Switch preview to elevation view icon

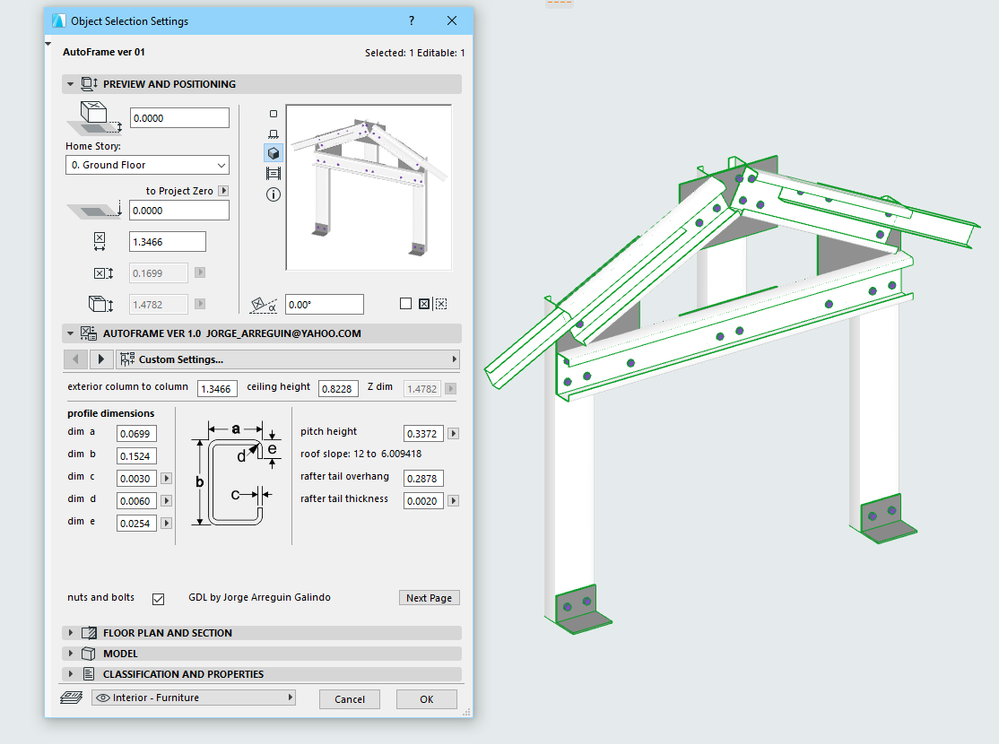pyautogui.click(x=273, y=134)
